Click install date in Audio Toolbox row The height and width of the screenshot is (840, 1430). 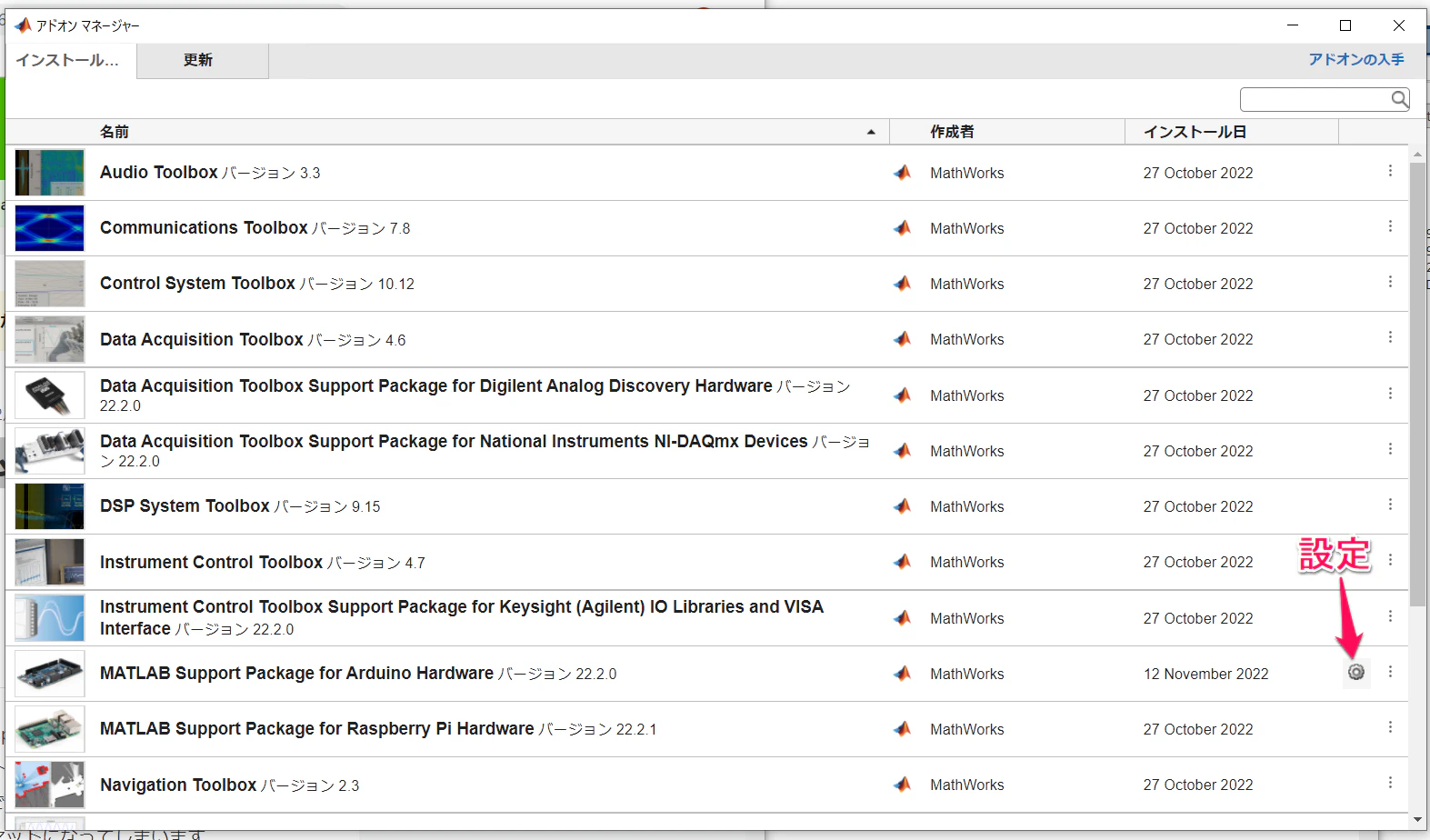(x=1198, y=173)
